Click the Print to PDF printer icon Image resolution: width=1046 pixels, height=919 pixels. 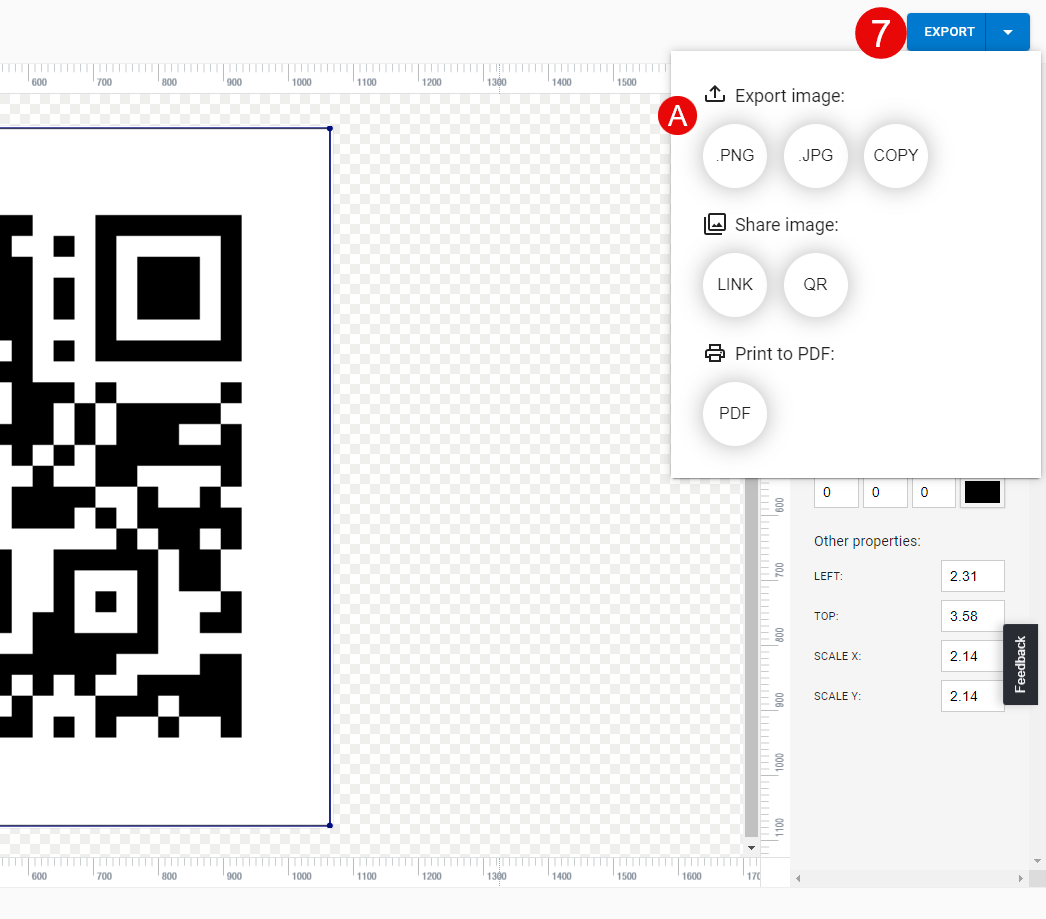715,353
